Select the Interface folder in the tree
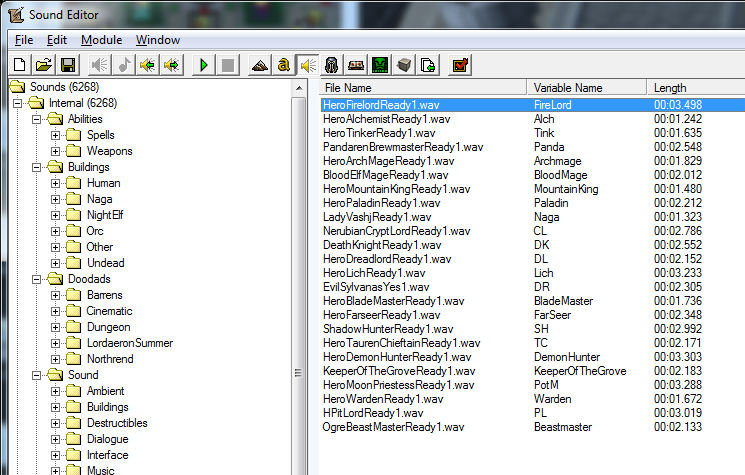This screenshot has width=745, height=475. coord(107,455)
